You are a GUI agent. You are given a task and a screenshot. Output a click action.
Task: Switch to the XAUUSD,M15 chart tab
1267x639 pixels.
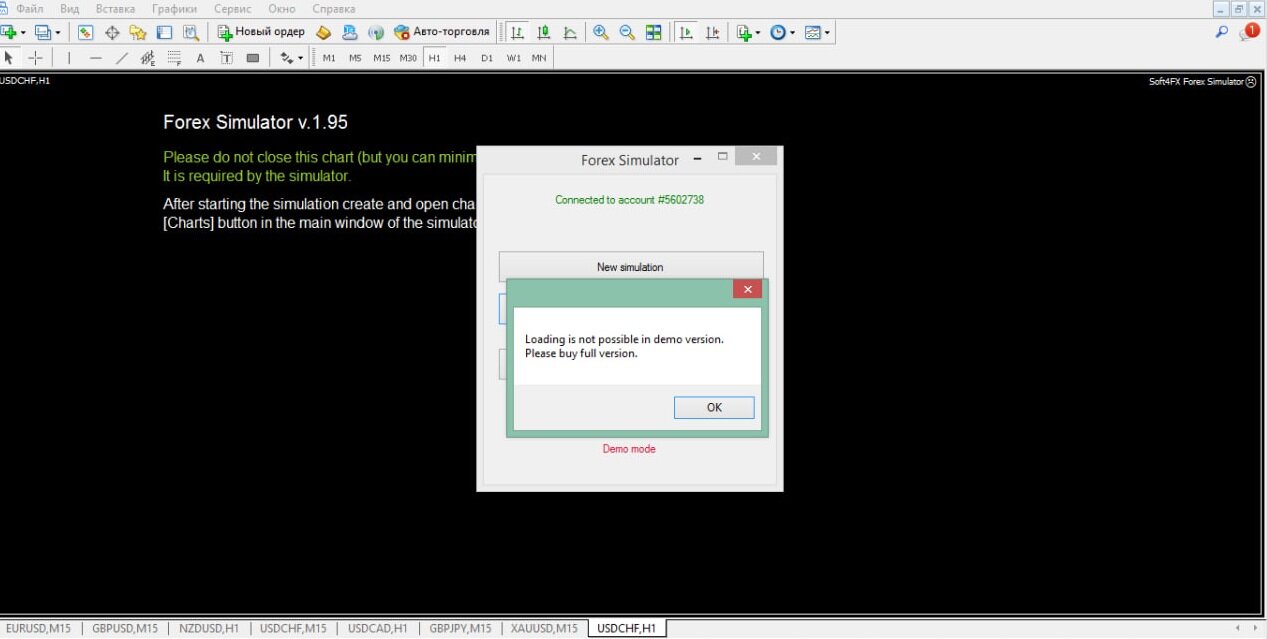pos(544,628)
